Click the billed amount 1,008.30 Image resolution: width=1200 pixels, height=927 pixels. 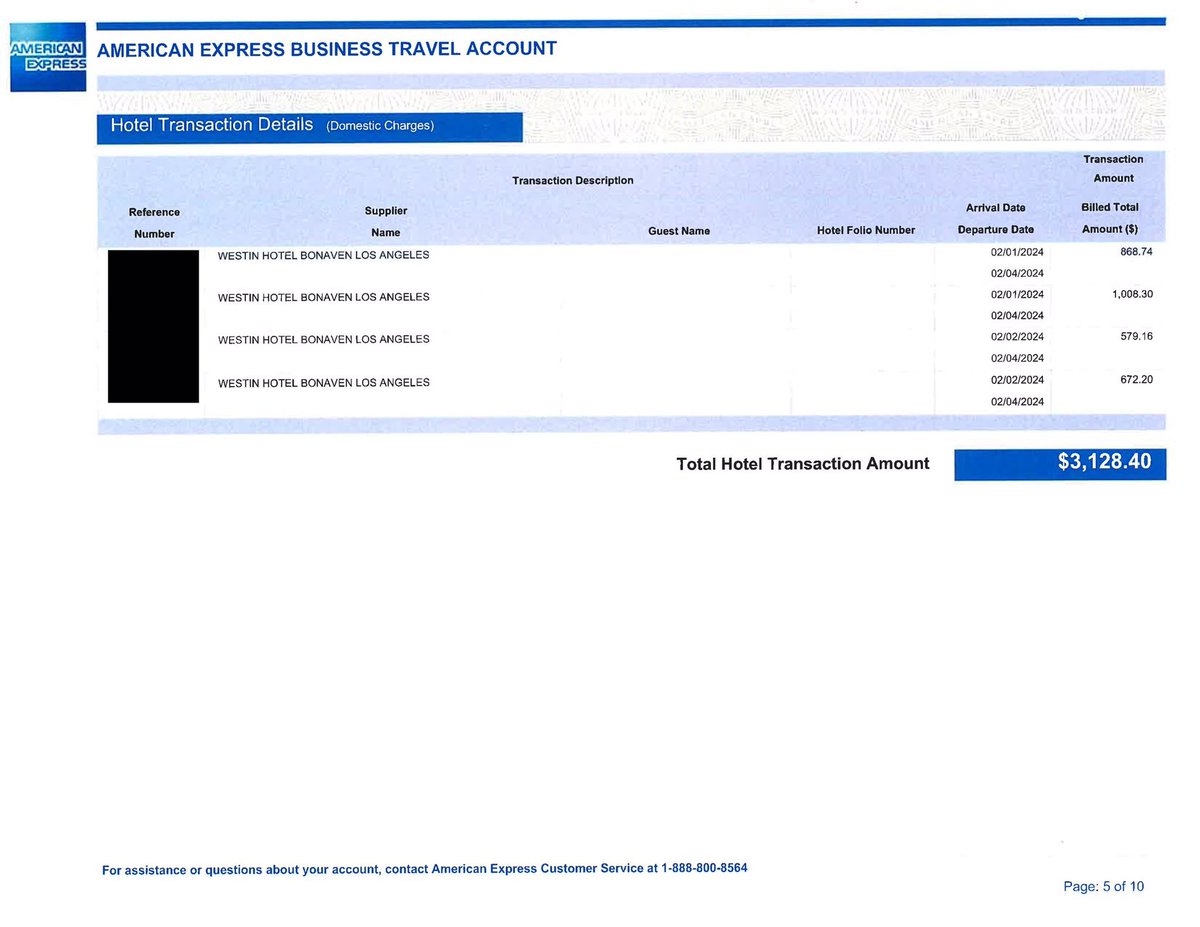pyautogui.click(x=1133, y=295)
